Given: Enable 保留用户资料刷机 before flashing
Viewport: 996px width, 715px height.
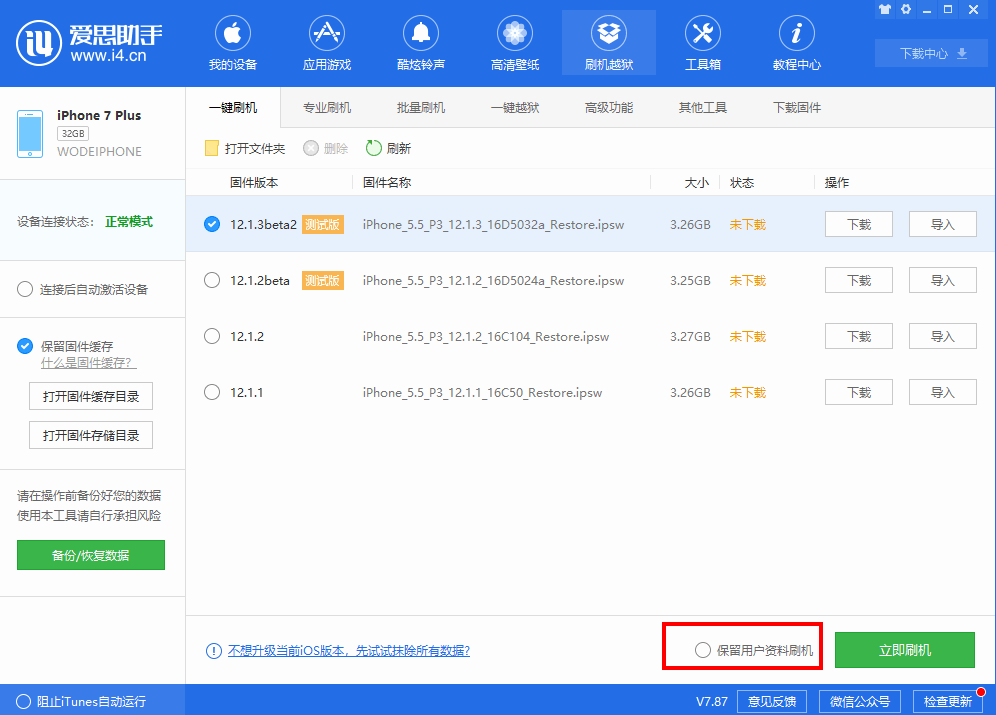Looking at the screenshot, I should tap(703, 648).
